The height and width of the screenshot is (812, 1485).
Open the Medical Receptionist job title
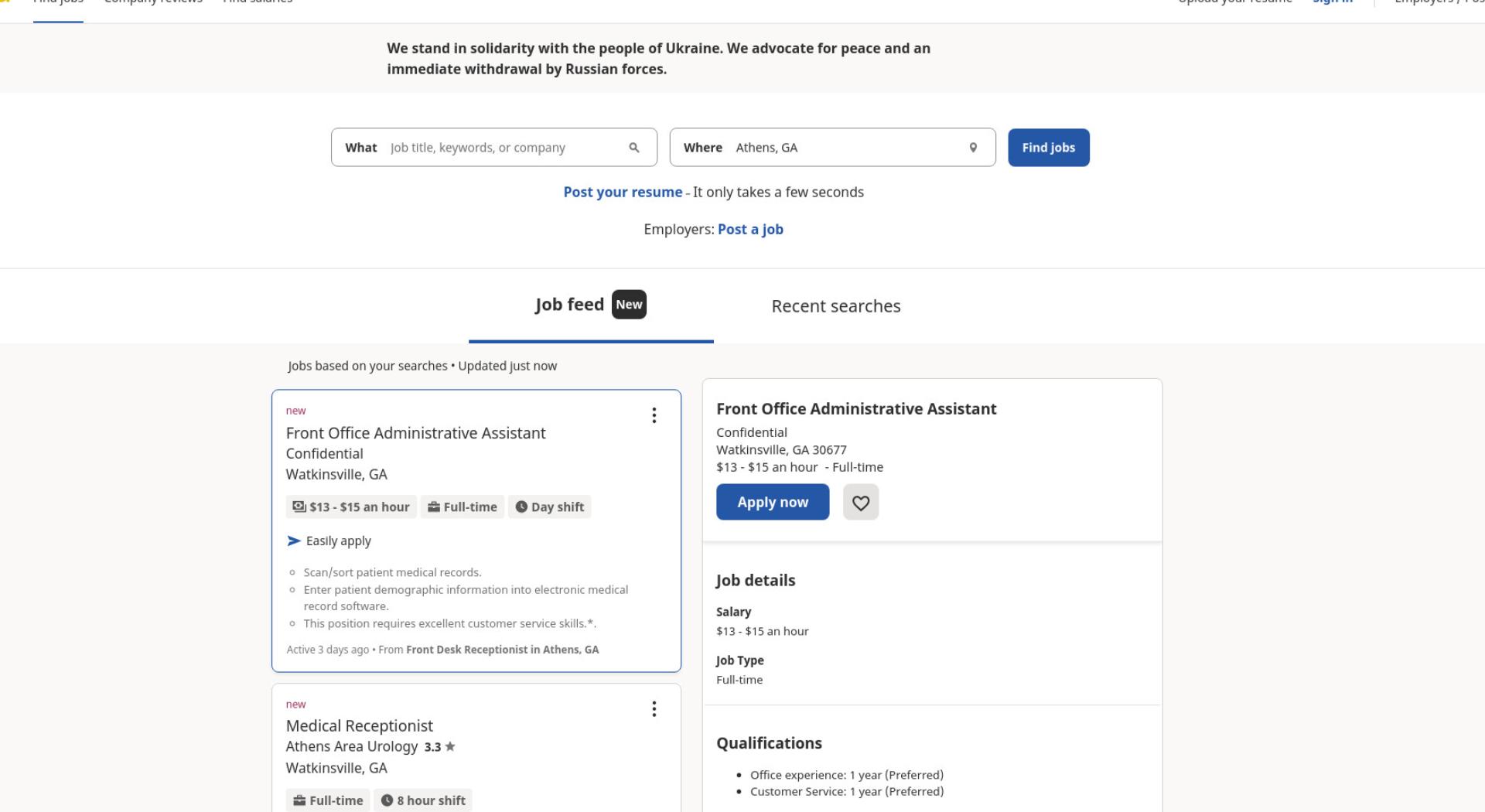[x=360, y=726]
